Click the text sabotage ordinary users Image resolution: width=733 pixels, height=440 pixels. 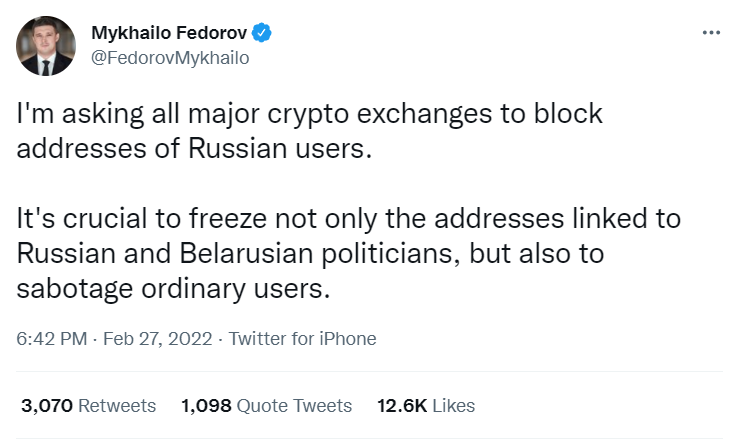[173, 289]
